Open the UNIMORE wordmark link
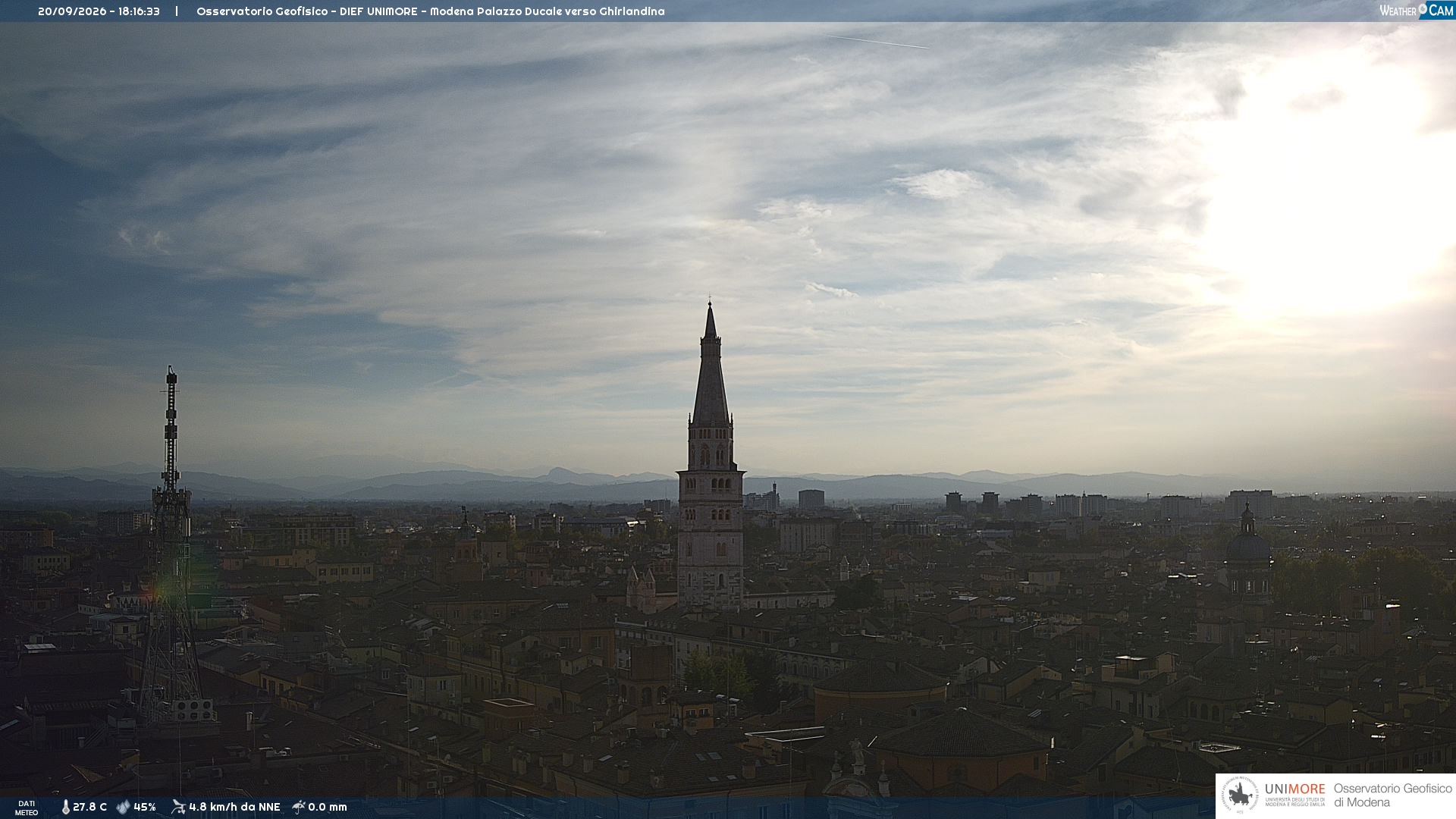1456x819 pixels. click(1294, 789)
